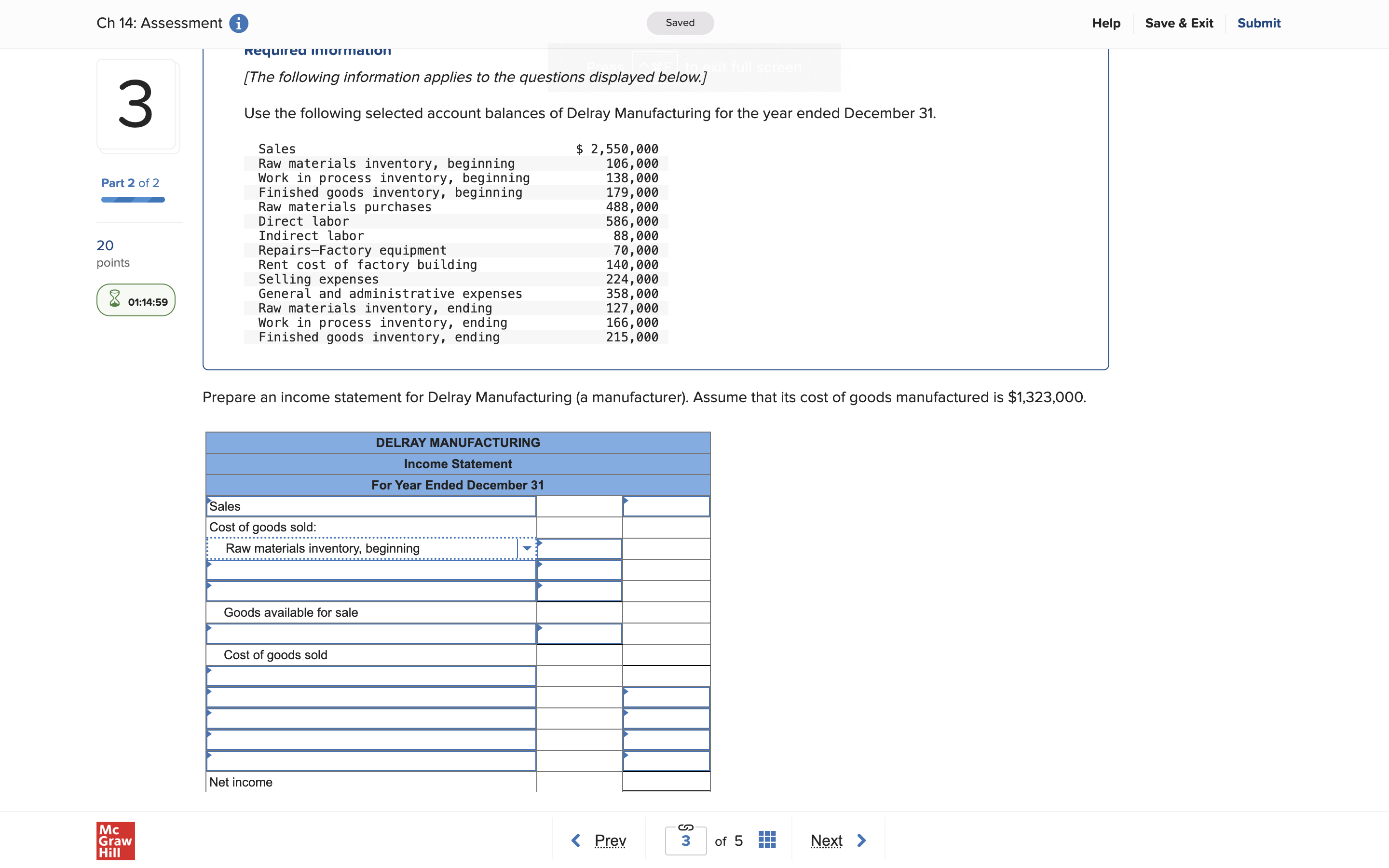Click the Saved status pill
This screenshot has height=868, width=1389.
tap(680, 22)
